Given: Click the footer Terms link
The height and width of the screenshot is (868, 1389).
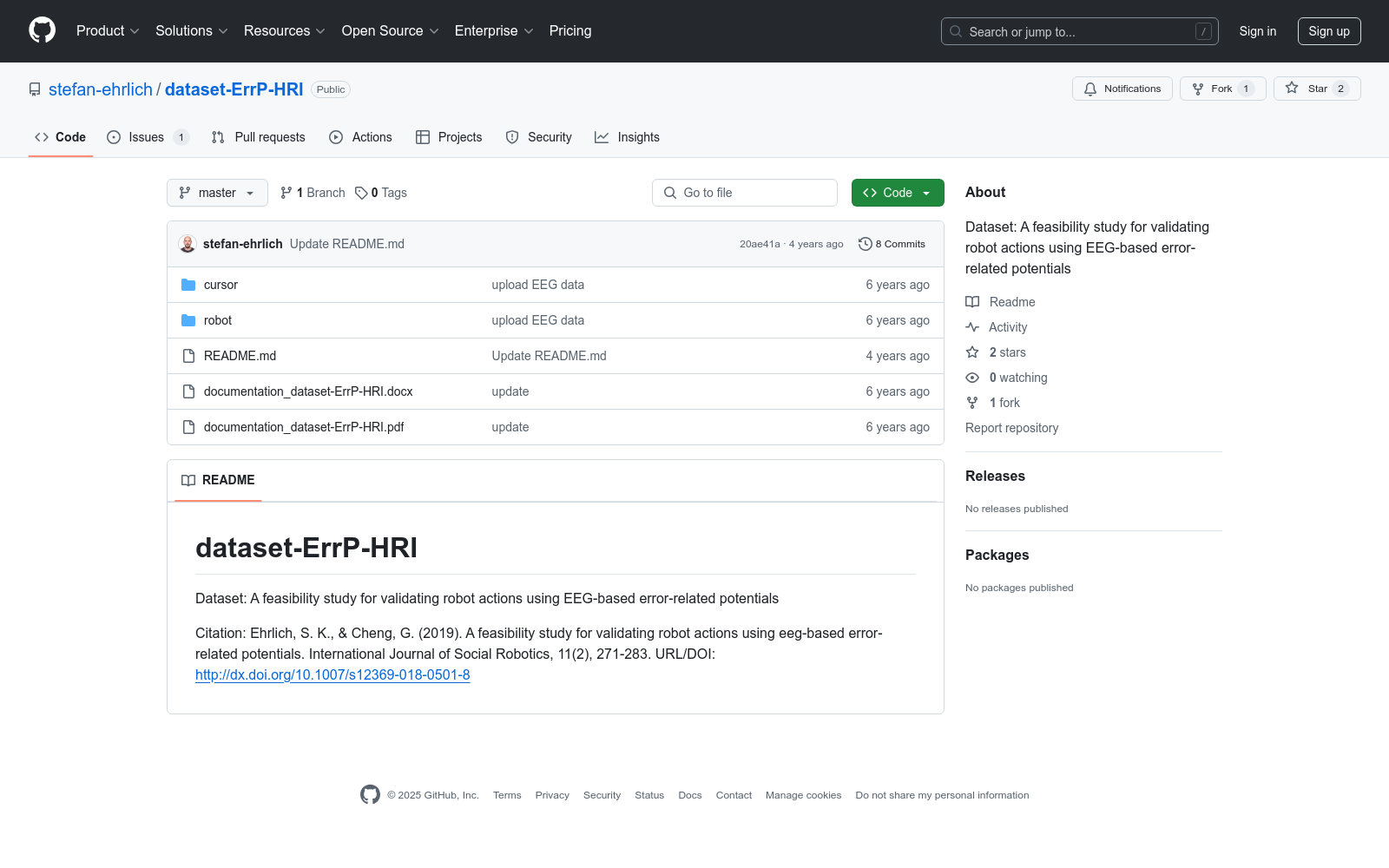Looking at the screenshot, I should 507,795.
